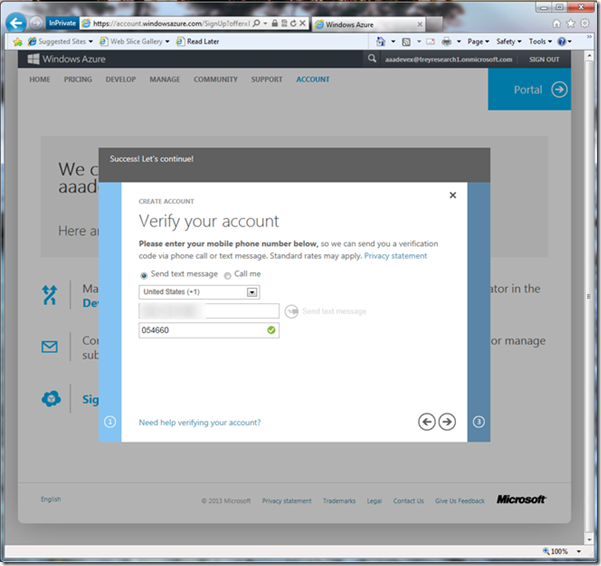601x566 pixels.
Task: Refresh the page with the reload icon
Action: (x=293, y=23)
